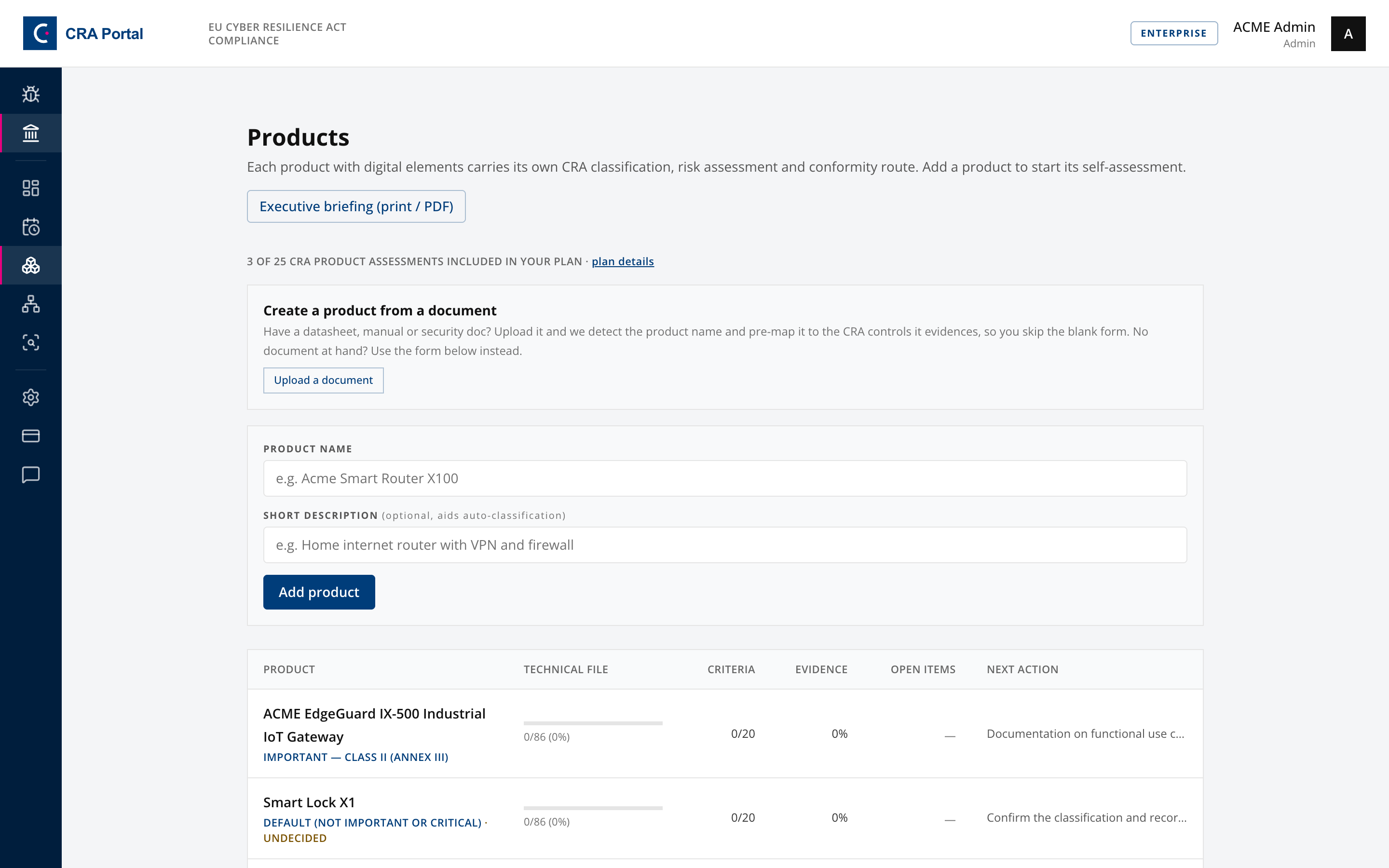Click the EU Cyber Resilience Act Compliance subtitle

coord(277,34)
